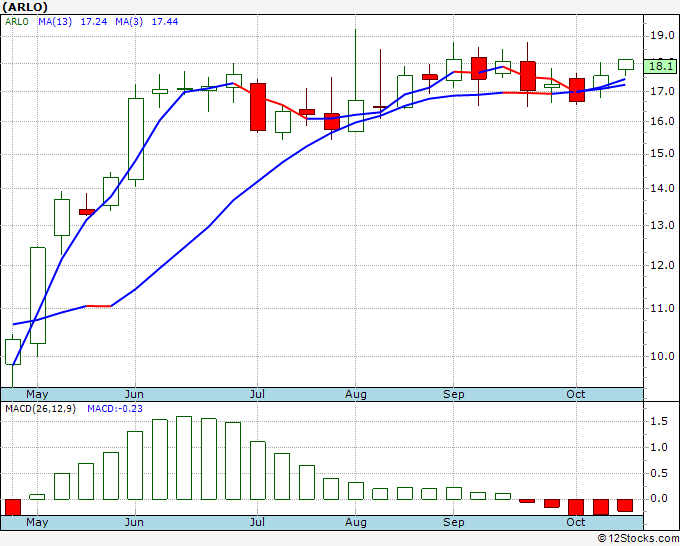The width and height of the screenshot is (680, 546).
Task: Click the 12Stocks.com copyright text
Action: [638, 539]
